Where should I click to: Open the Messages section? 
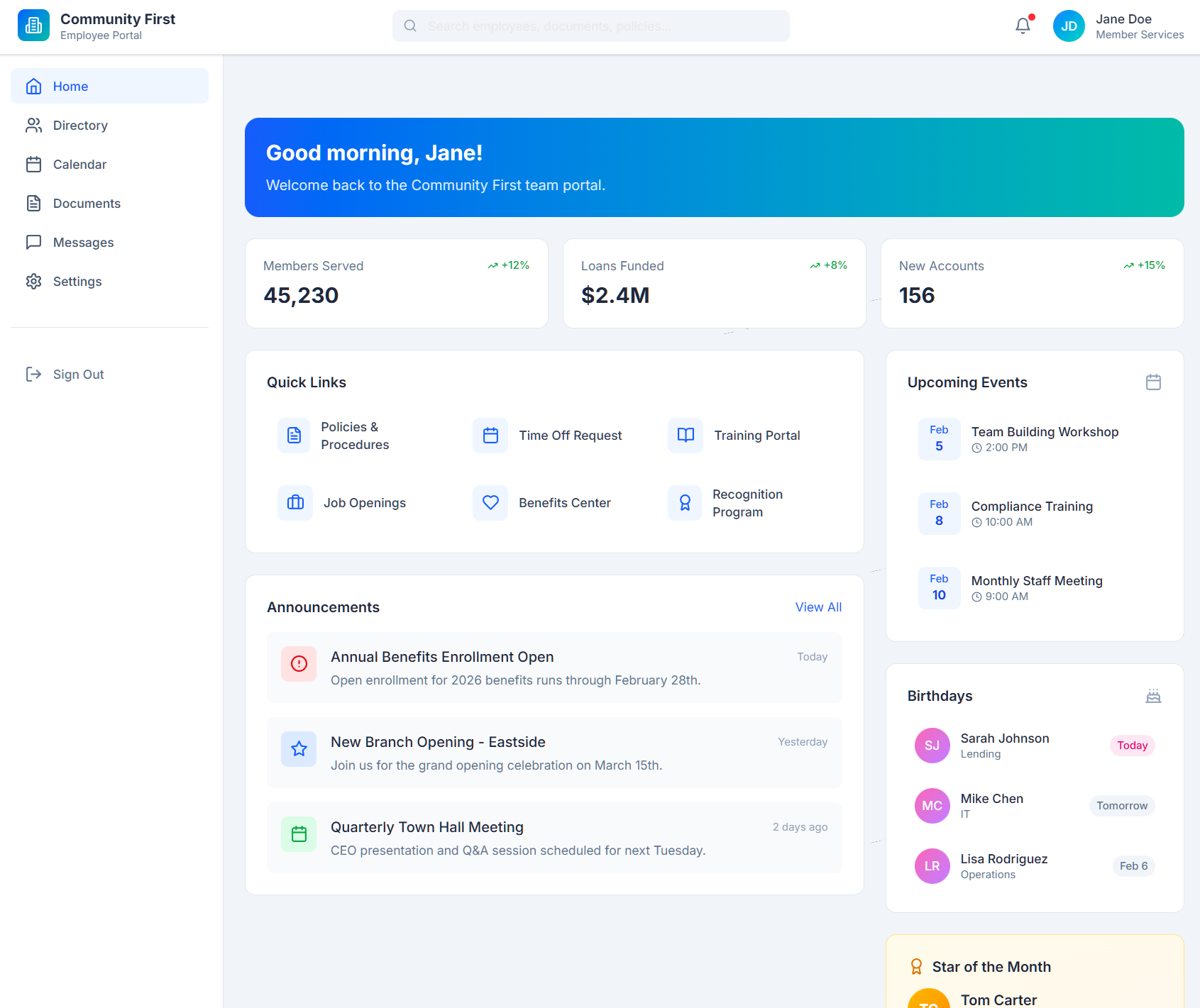[x=83, y=242]
